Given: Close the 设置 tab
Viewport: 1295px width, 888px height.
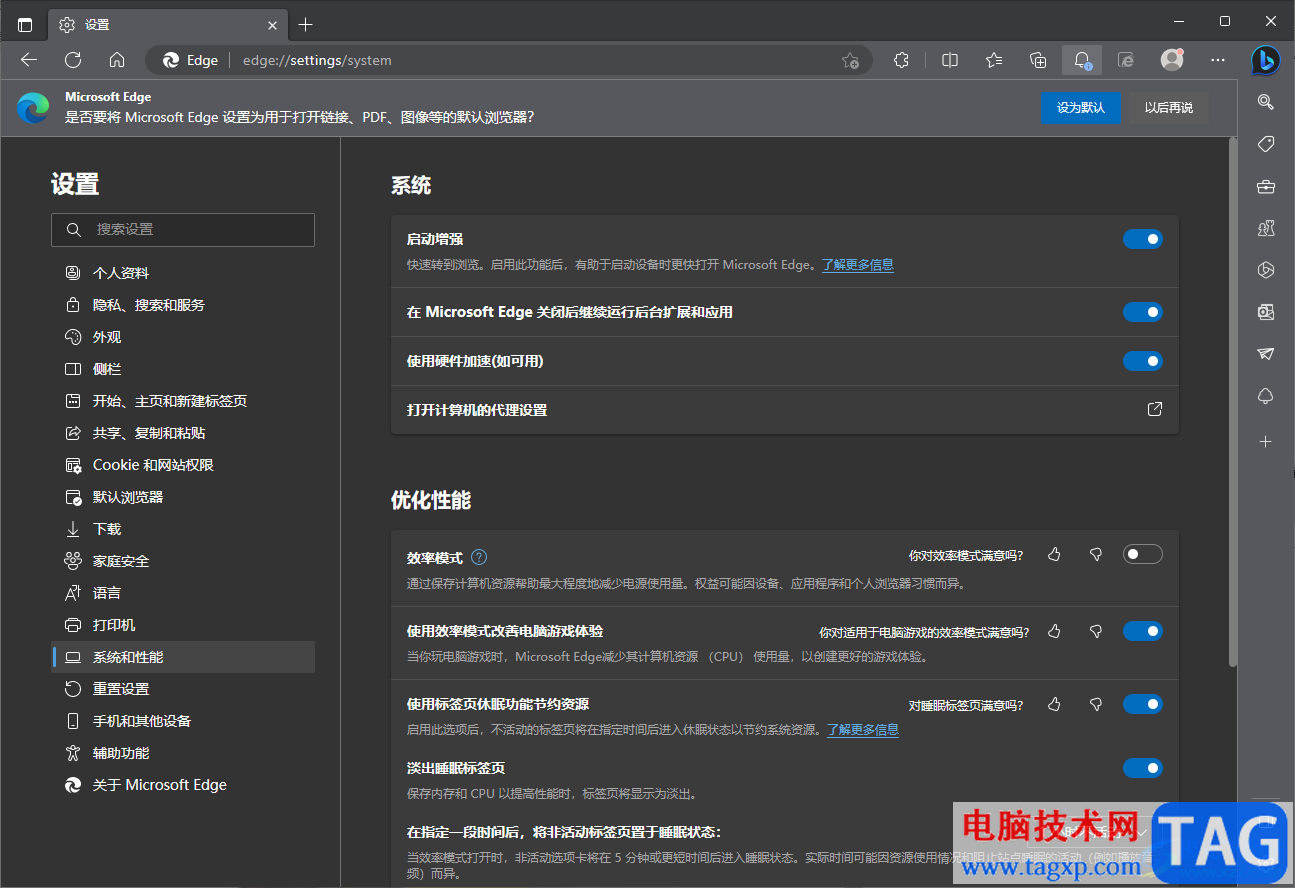Looking at the screenshot, I should click(273, 24).
